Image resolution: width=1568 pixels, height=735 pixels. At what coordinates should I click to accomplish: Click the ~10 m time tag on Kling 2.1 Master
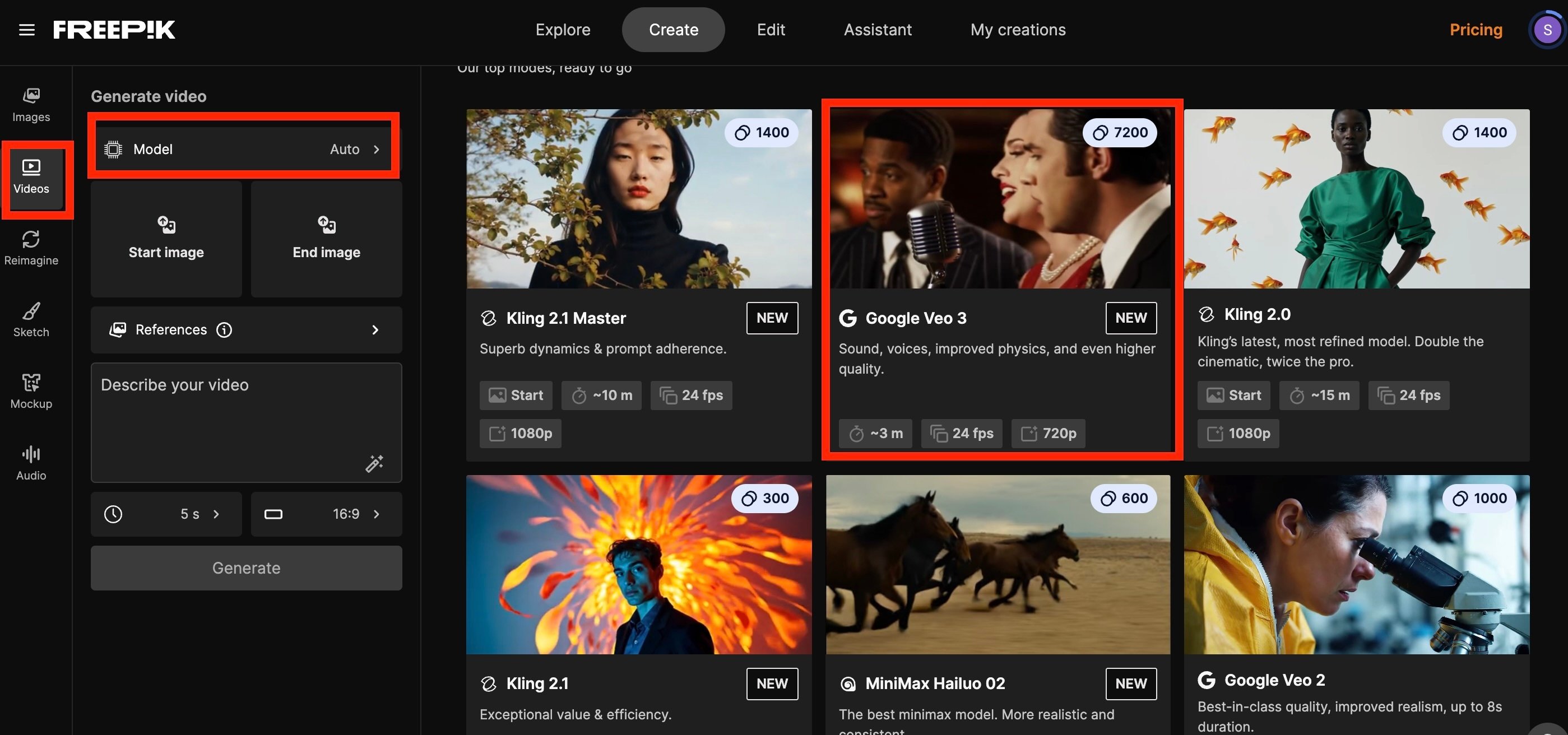tap(601, 396)
